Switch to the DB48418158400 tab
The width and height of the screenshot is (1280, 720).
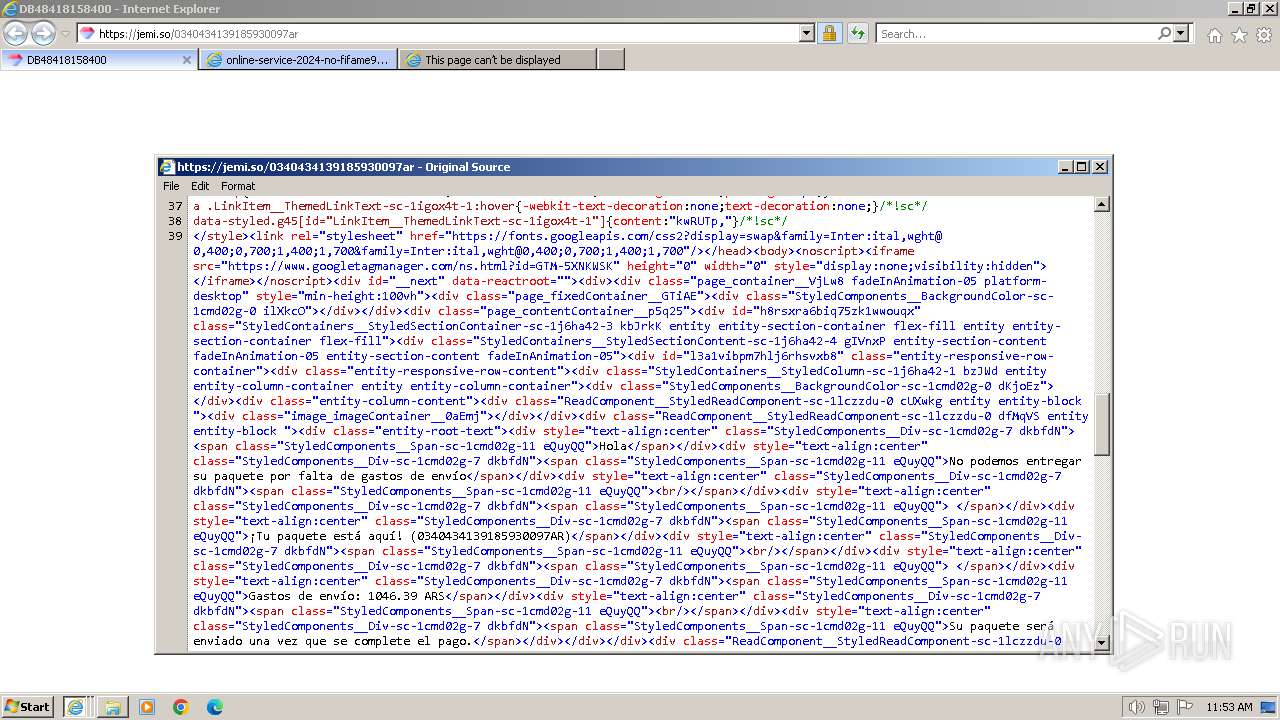click(x=98, y=59)
